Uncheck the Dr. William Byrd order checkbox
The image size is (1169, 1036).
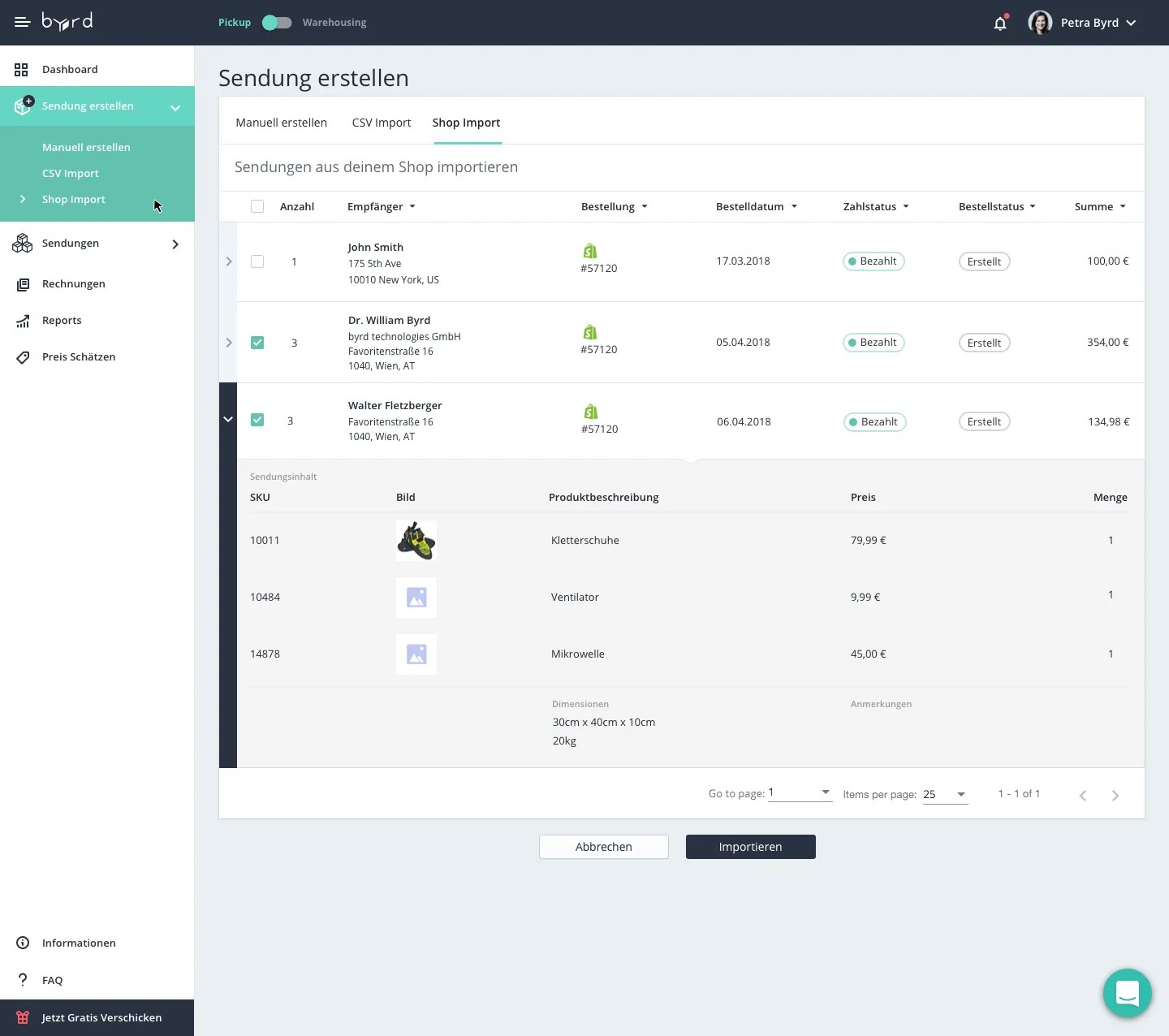point(257,343)
